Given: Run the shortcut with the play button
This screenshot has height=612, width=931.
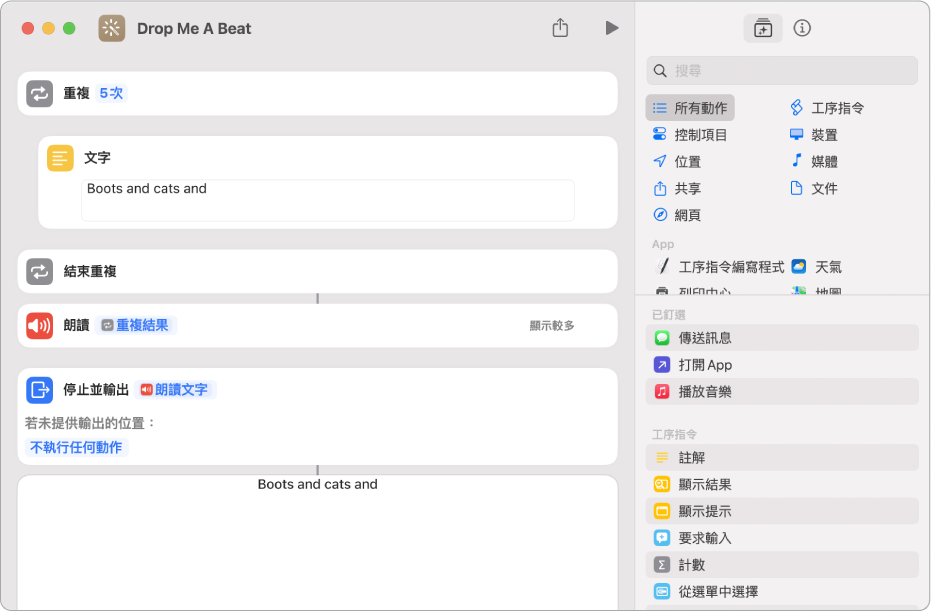Looking at the screenshot, I should 611,28.
